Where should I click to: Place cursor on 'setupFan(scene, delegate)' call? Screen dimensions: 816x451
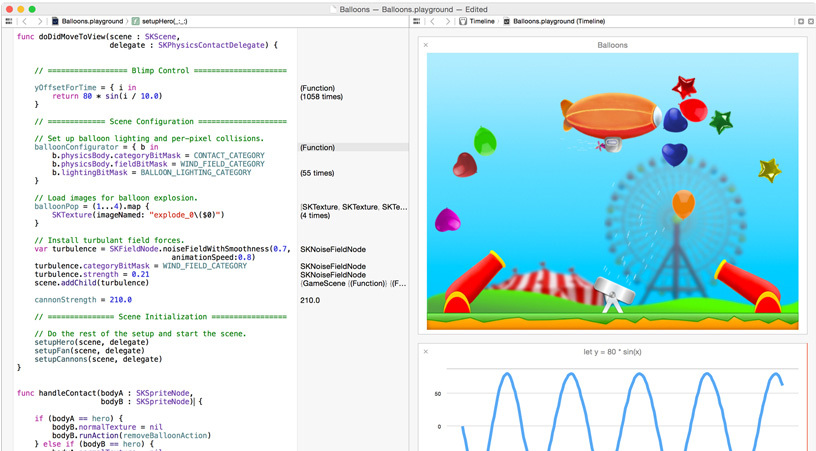(90, 351)
